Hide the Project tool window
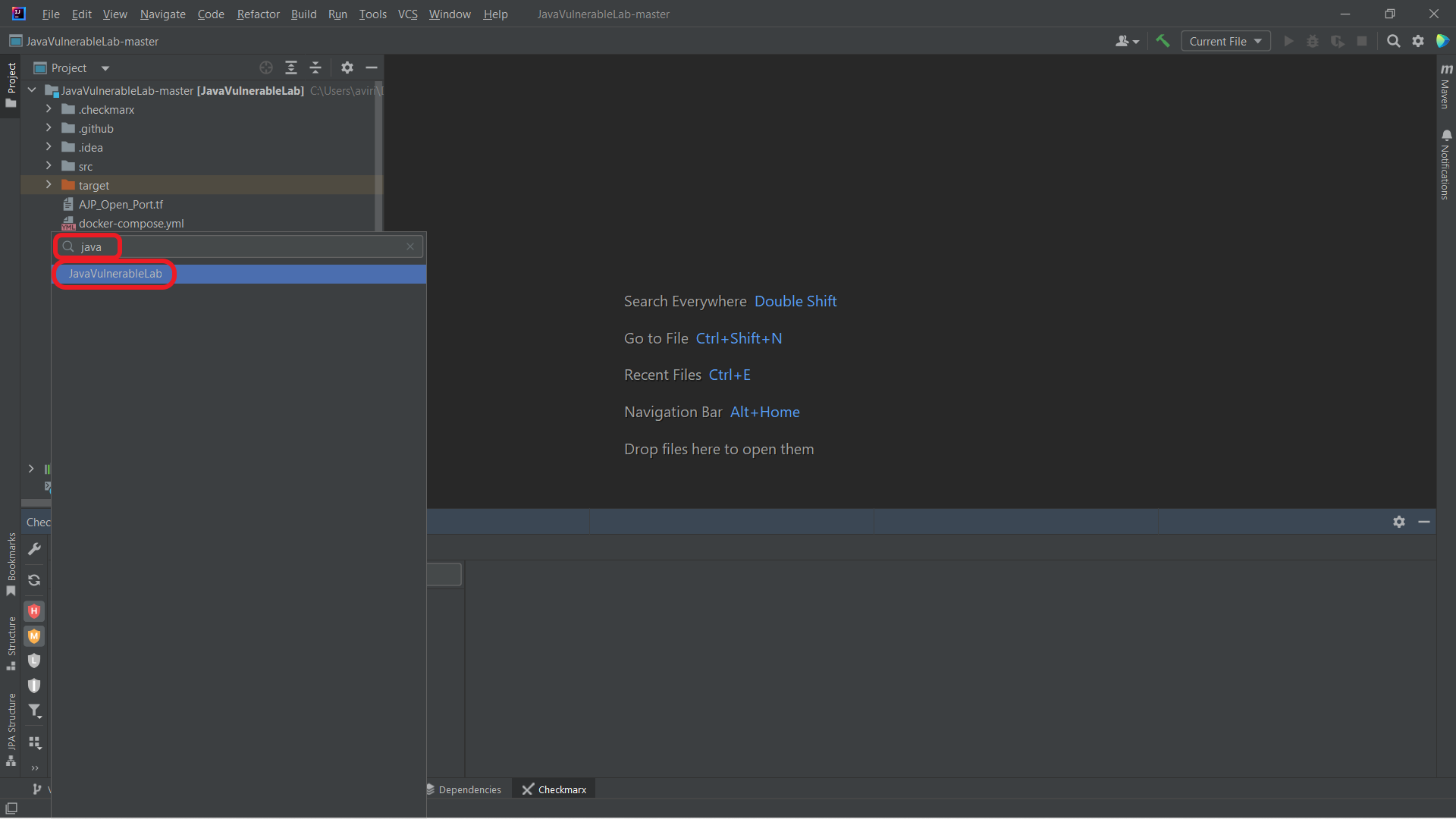The image size is (1456, 819). (x=372, y=67)
